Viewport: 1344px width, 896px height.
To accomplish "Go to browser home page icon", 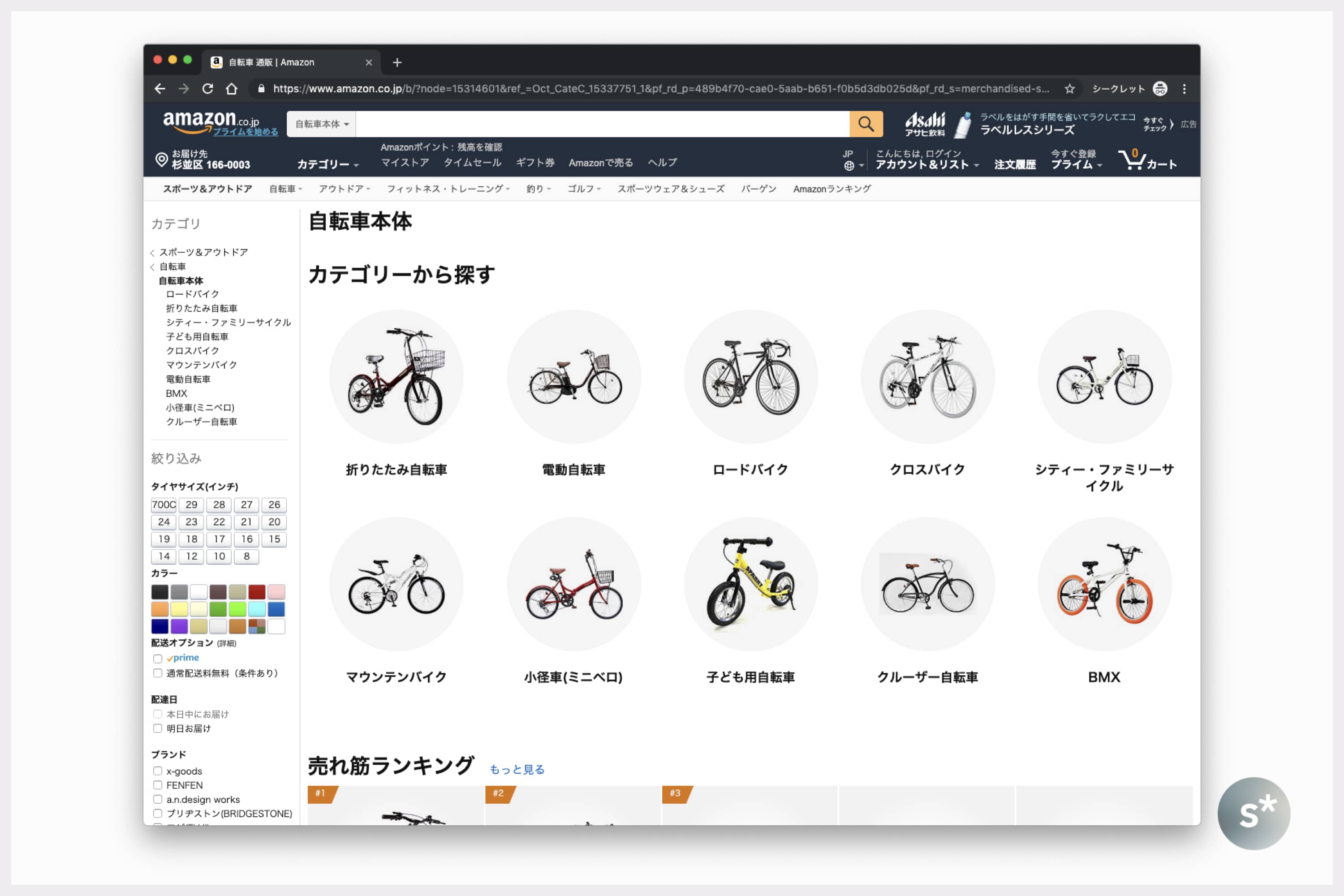I will click(x=232, y=89).
